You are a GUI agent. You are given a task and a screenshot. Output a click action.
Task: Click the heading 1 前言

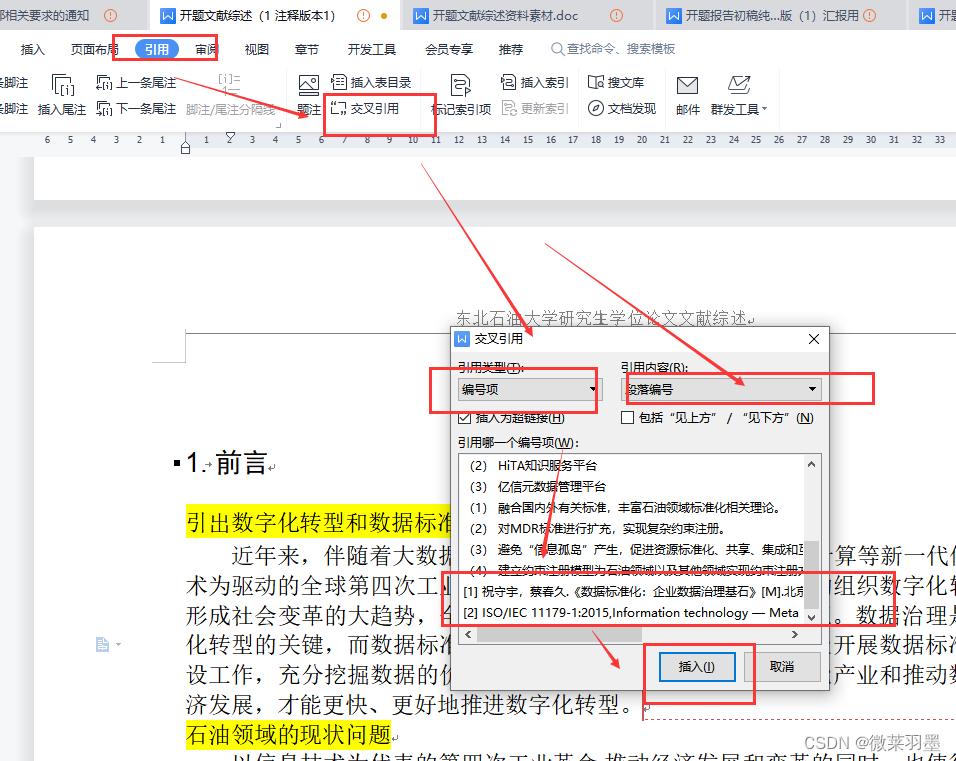click(x=226, y=463)
